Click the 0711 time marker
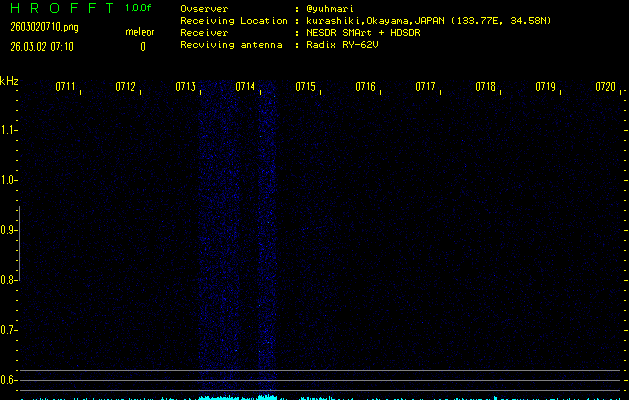Image resolution: width=629 pixels, height=400 pixels. click(x=65, y=86)
